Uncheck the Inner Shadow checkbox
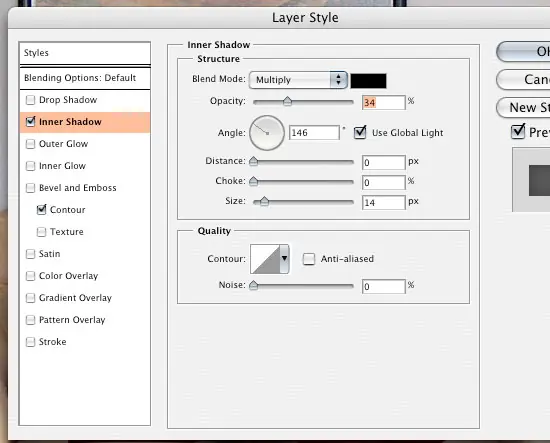 tap(31, 122)
